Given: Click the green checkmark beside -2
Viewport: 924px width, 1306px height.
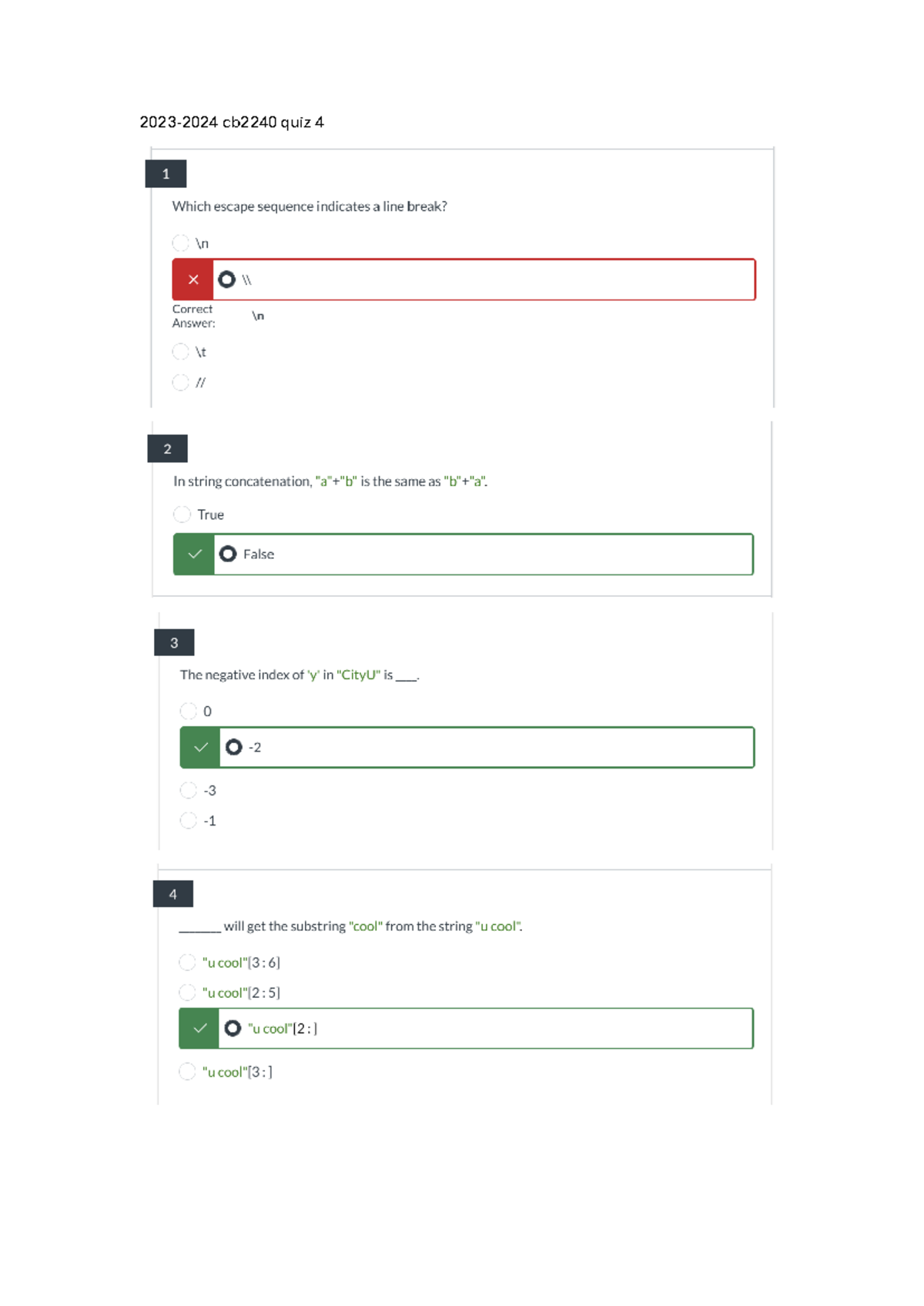Looking at the screenshot, I should click(x=200, y=747).
